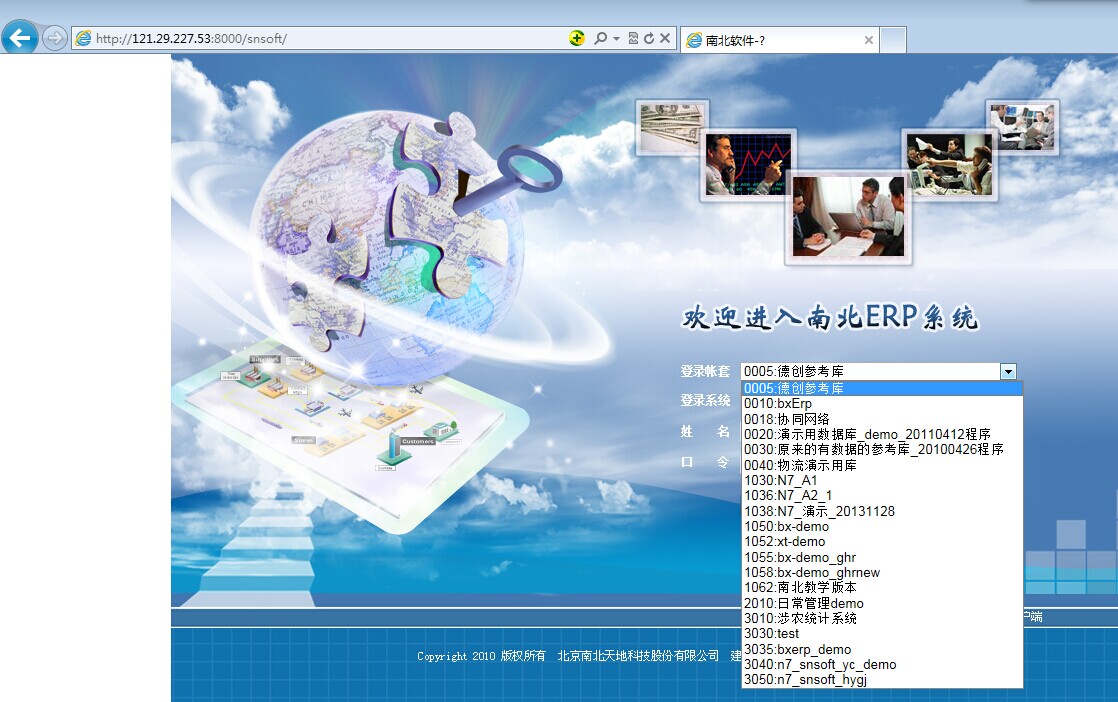
Task: Choose 3040:n7_snsoft_yc_demo option
Action: (882, 664)
